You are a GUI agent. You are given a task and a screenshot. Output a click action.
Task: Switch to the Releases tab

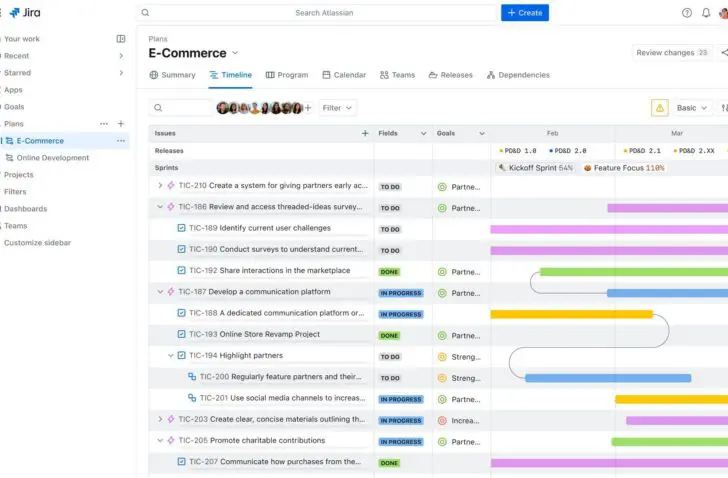[450, 75]
